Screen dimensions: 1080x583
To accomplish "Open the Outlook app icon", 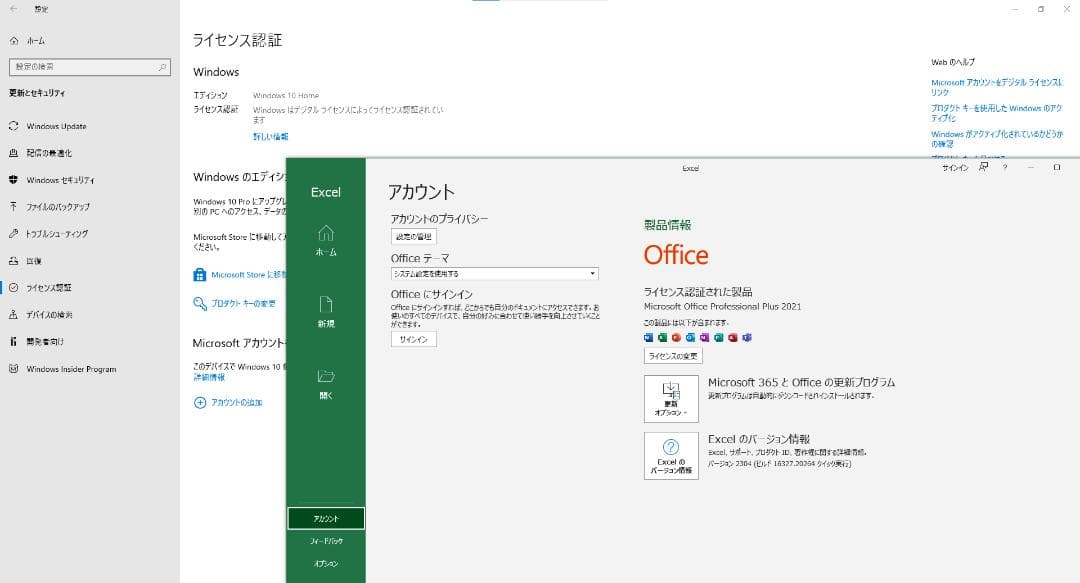I will pyautogui.click(x=690, y=337).
